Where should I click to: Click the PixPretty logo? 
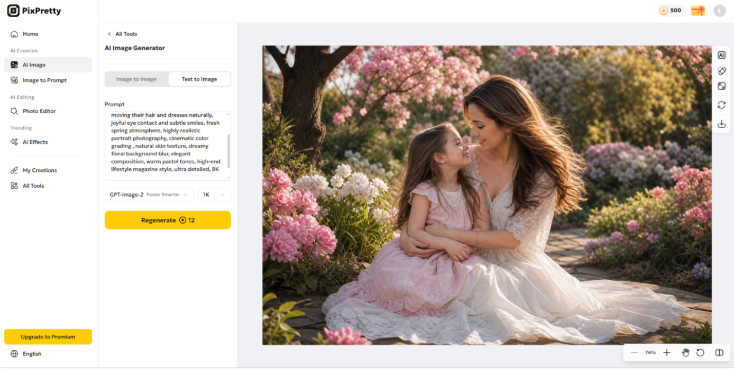click(34, 11)
